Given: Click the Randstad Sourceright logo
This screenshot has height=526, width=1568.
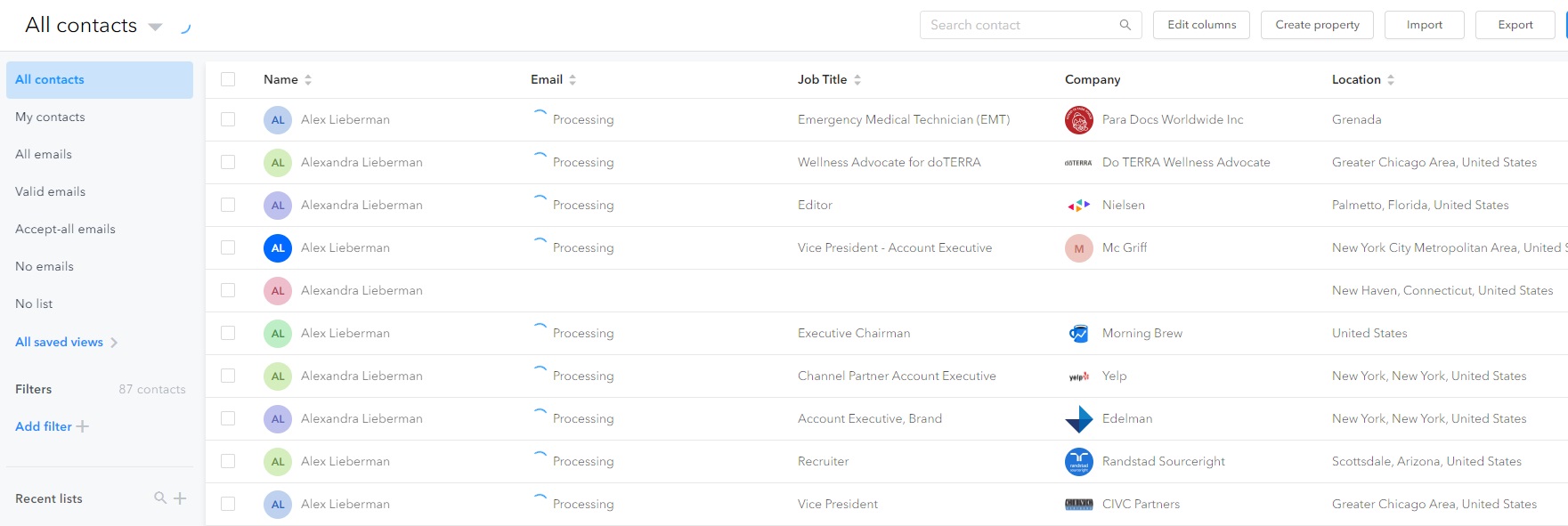Looking at the screenshot, I should (x=1079, y=462).
